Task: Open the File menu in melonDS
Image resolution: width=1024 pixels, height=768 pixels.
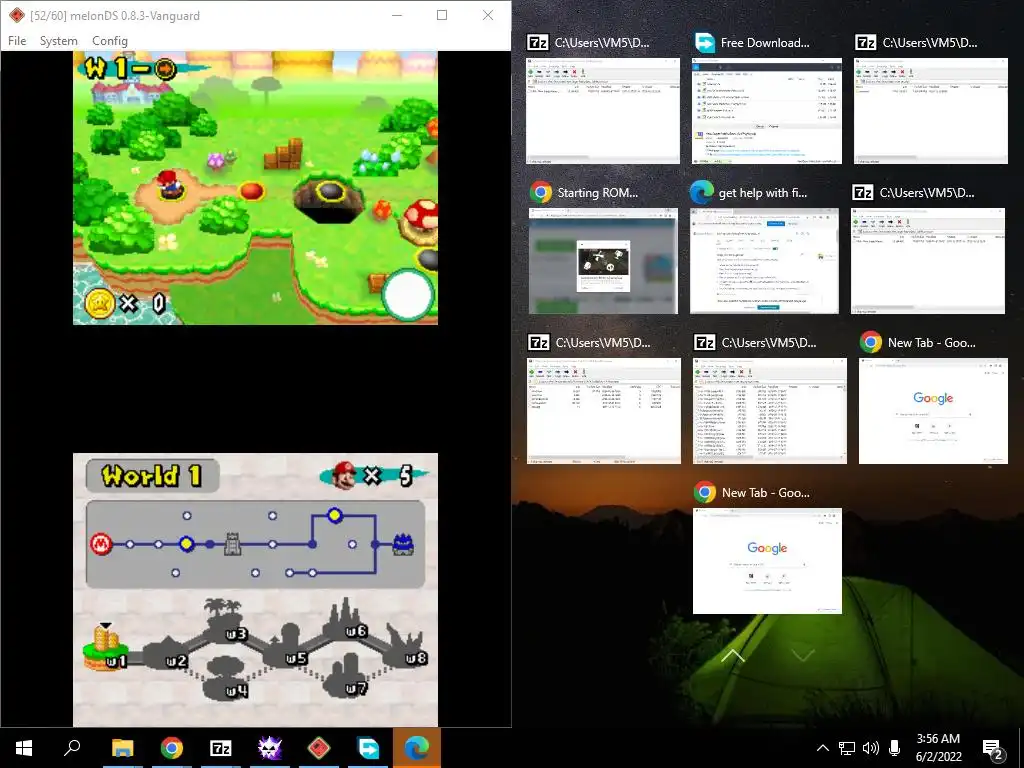Action: click(17, 40)
